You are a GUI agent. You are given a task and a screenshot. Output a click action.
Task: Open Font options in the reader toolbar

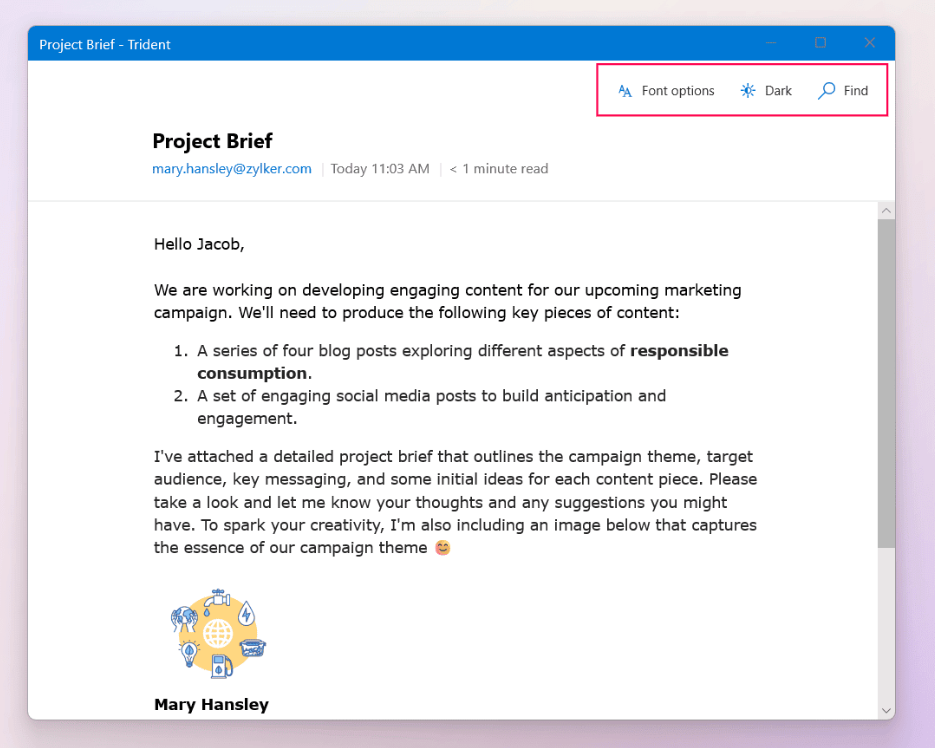(x=666, y=91)
